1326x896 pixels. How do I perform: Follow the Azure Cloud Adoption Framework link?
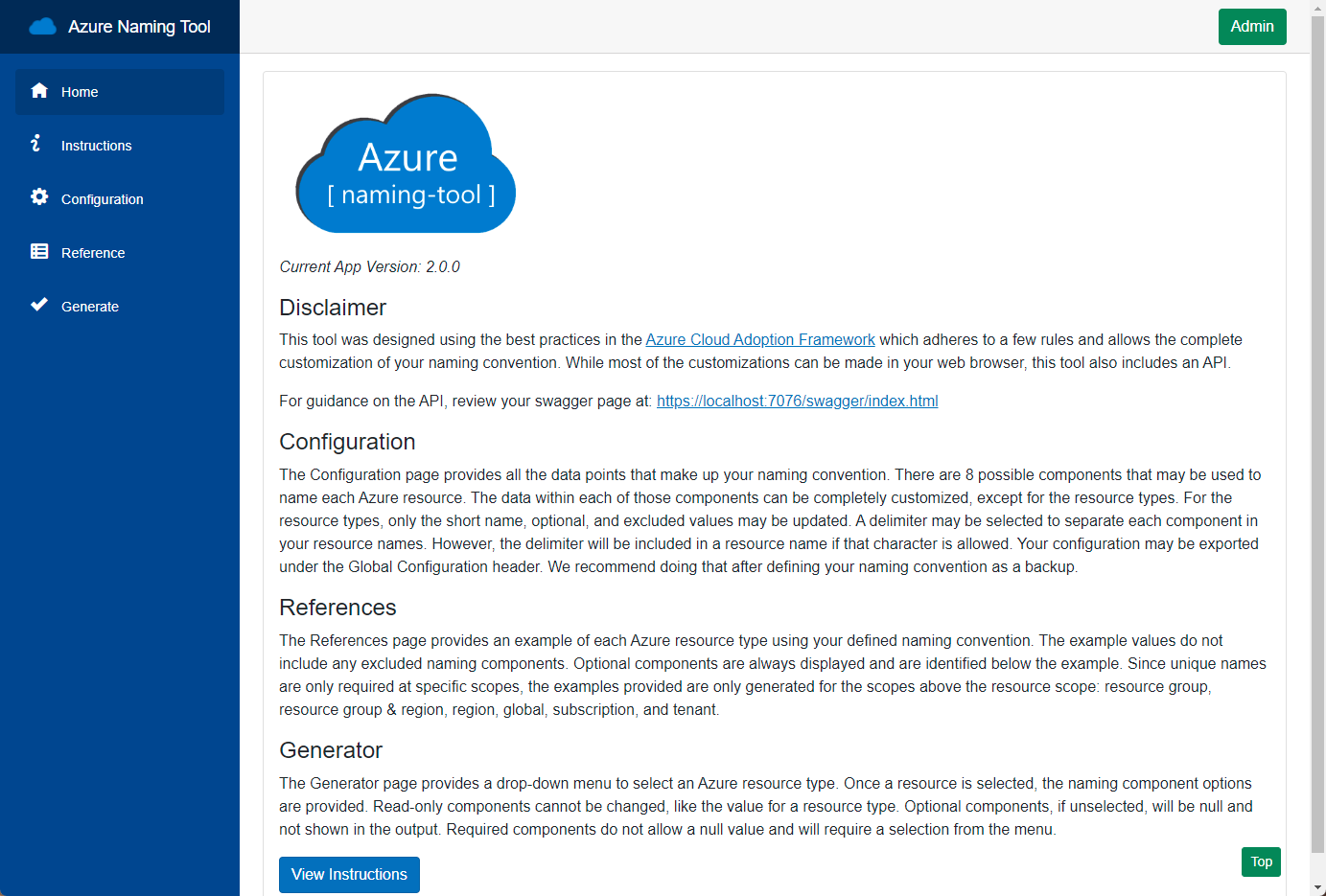click(x=759, y=340)
